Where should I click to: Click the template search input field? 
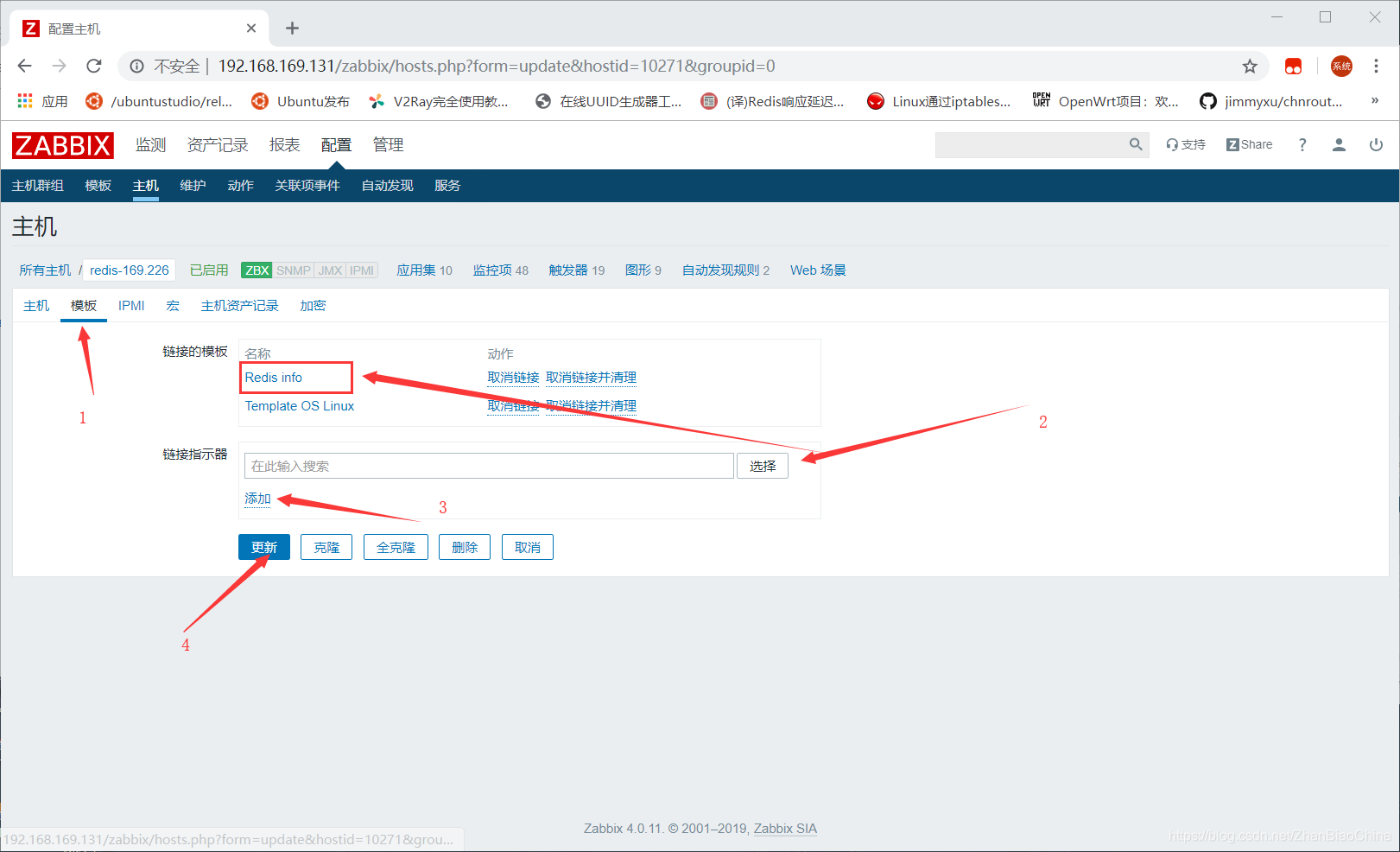[x=489, y=466]
